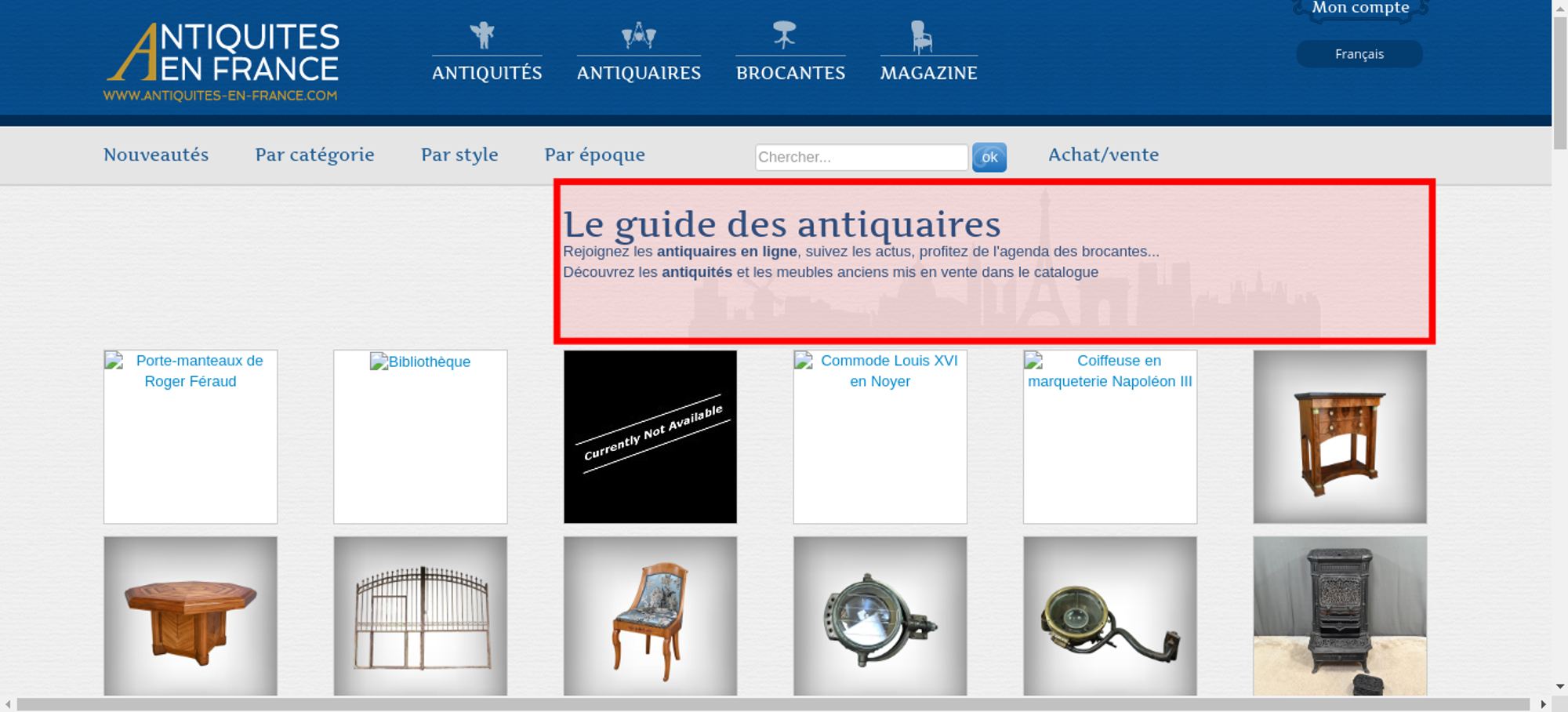Open the Achat/vente link
This screenshot has height=712, width=1568.
1103,154
